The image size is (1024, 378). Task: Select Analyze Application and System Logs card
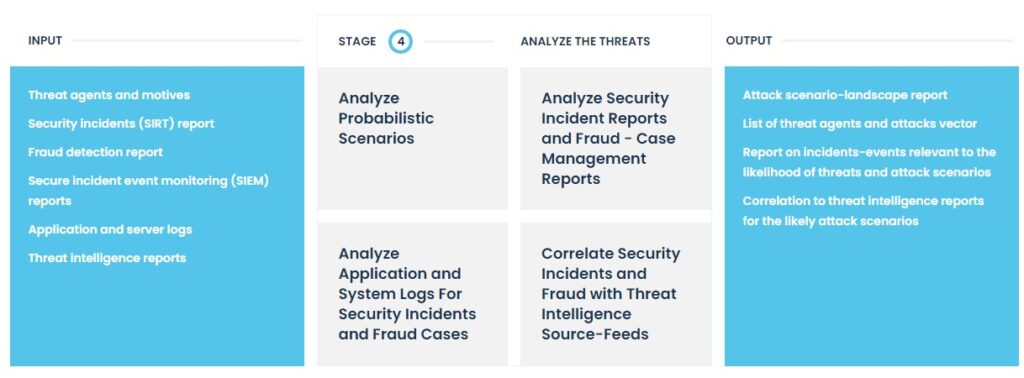pyautogui.click(x=412, y=294)
